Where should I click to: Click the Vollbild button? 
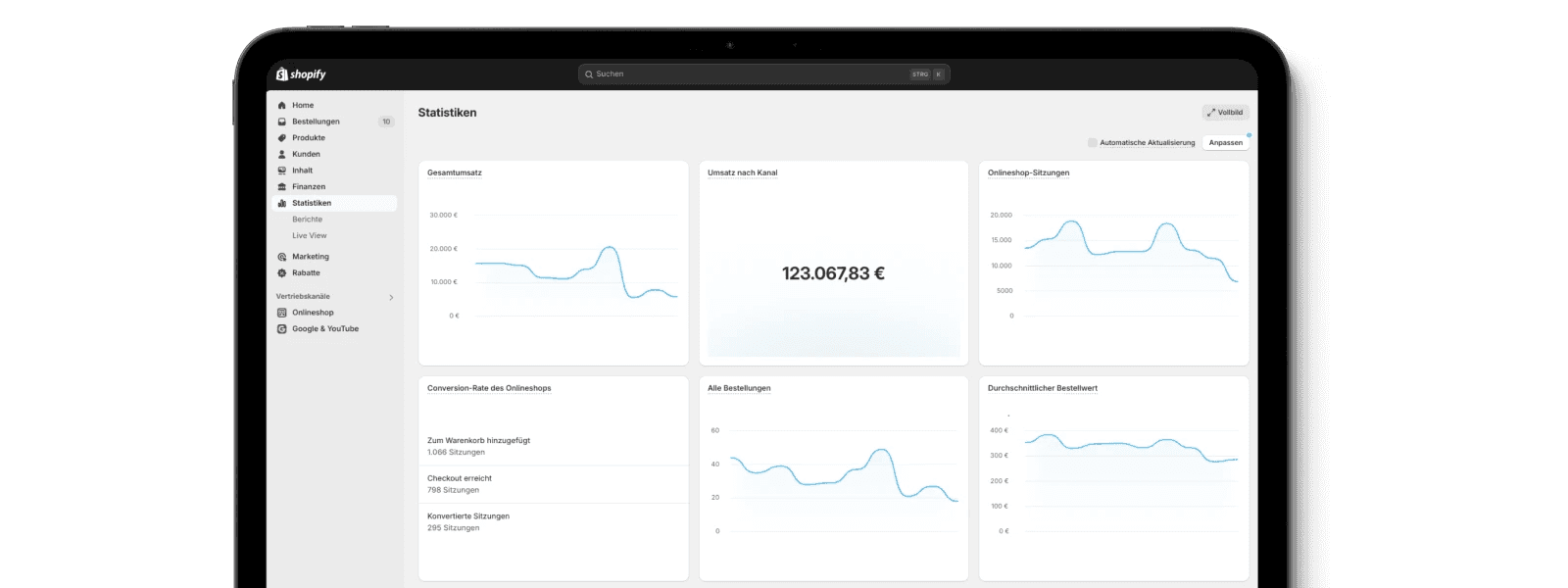[x=1225, y=113]
